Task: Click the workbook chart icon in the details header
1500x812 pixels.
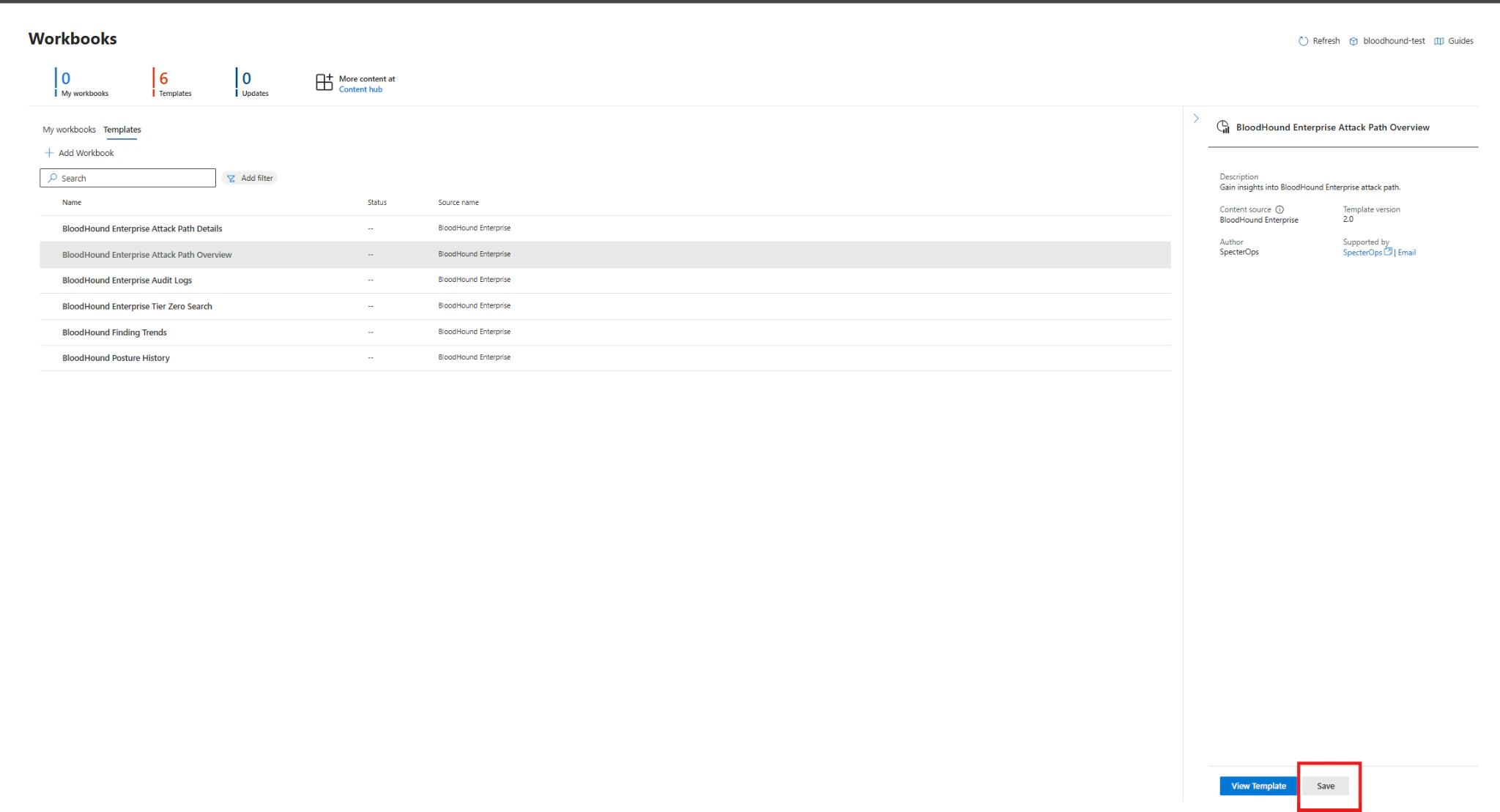Action: (1223, 127)
